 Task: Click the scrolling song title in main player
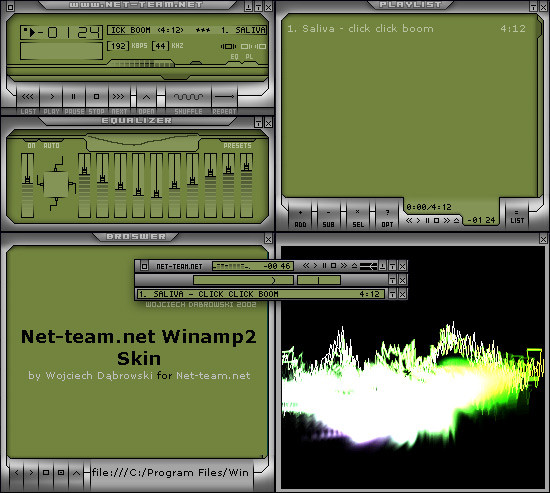click(x=187, y=30)
